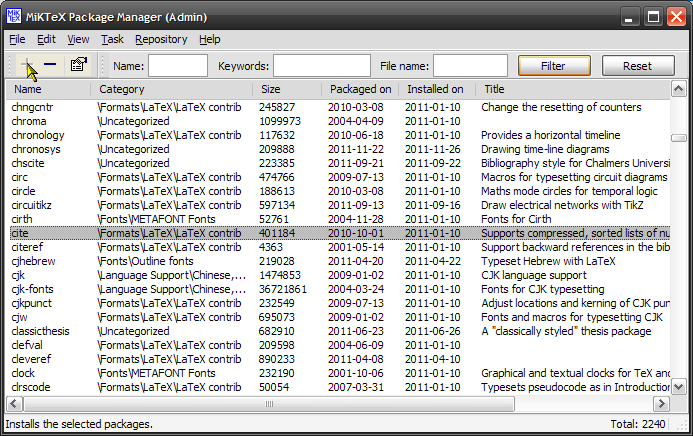Screen dimensions: 693x436
Task: Focus the Name filter input field
Action: point(178,66)
